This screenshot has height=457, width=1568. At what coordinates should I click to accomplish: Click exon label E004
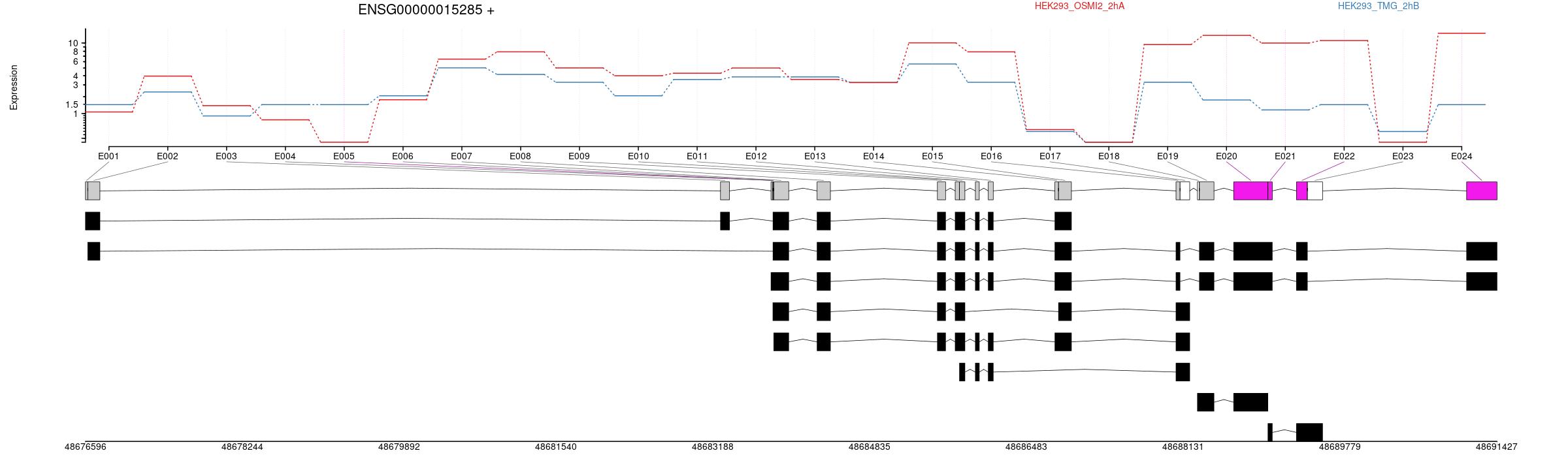point(285,156)
